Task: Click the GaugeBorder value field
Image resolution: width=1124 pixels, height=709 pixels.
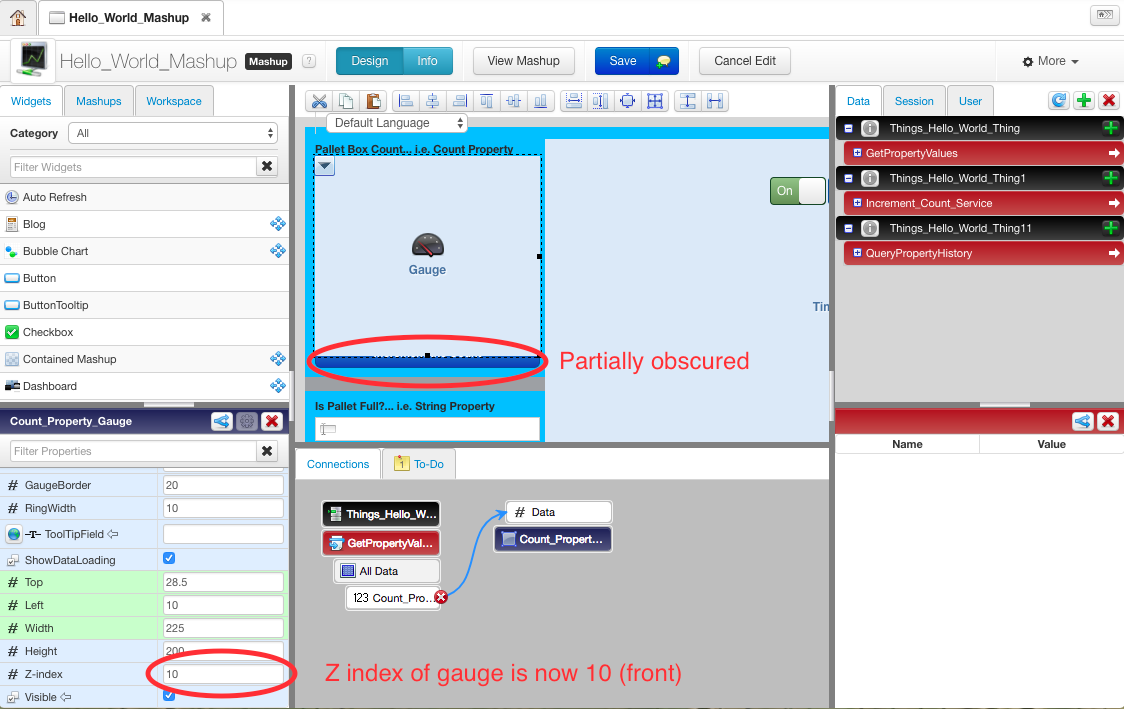Action: [223, 485]
